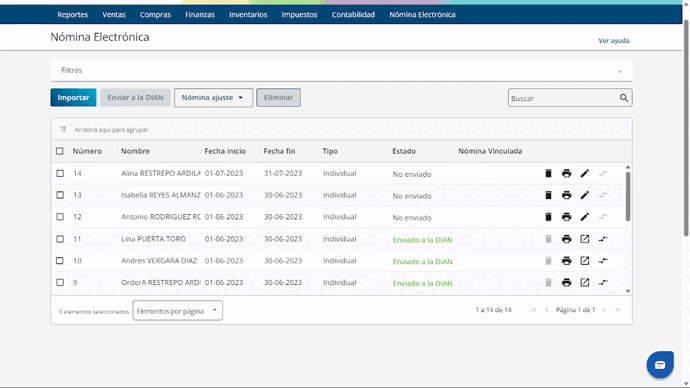Click the table scroll-up arrow

coord(628,167)
